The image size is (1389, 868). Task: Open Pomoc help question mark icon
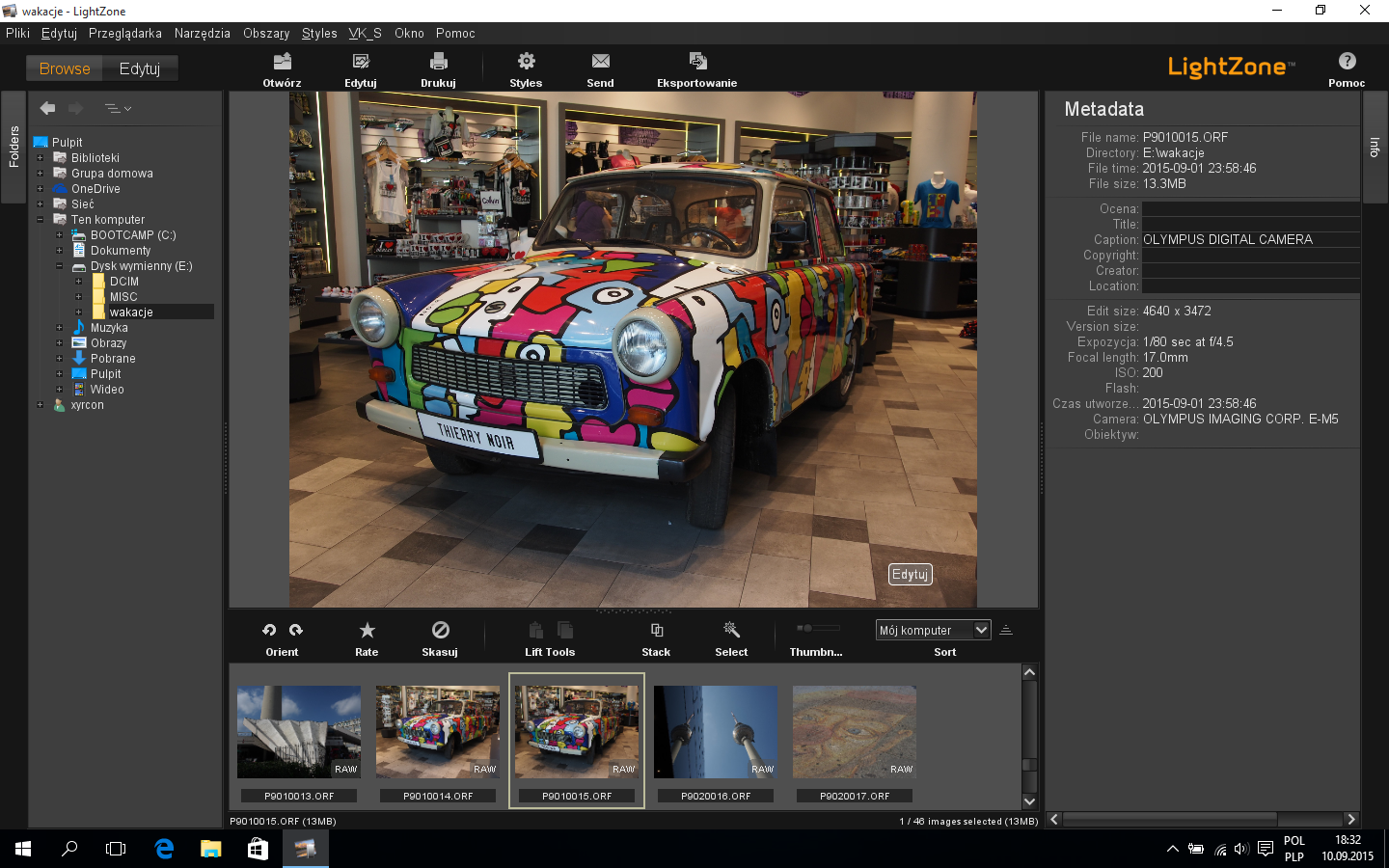tap(1347, 62)
